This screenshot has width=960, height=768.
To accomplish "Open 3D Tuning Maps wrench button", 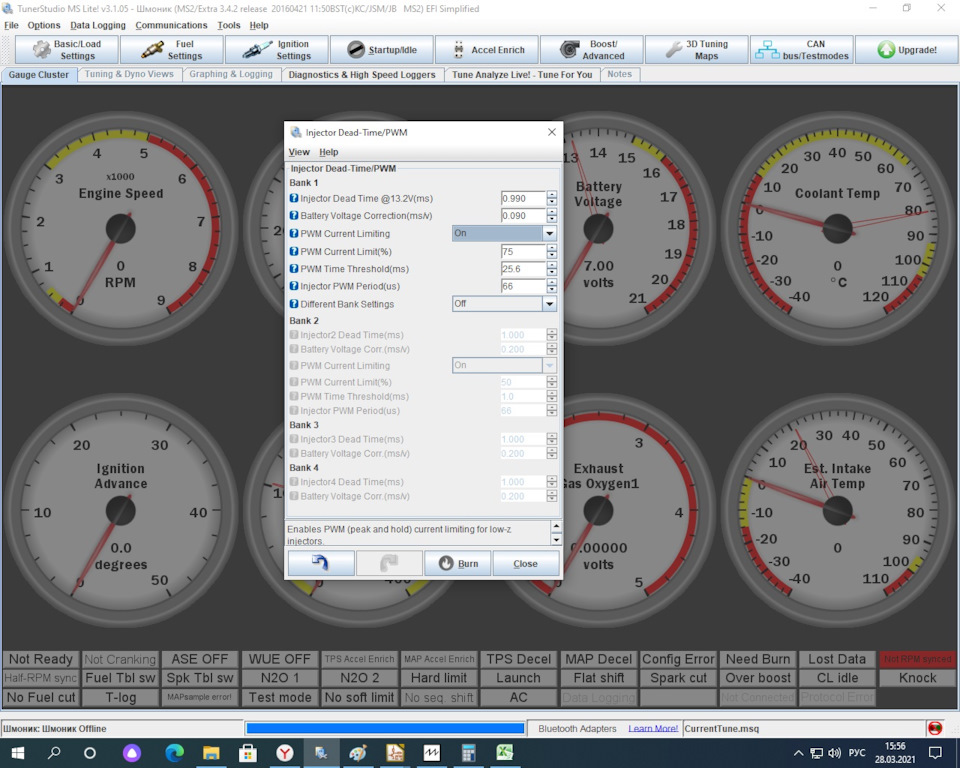I will [697, 50].
